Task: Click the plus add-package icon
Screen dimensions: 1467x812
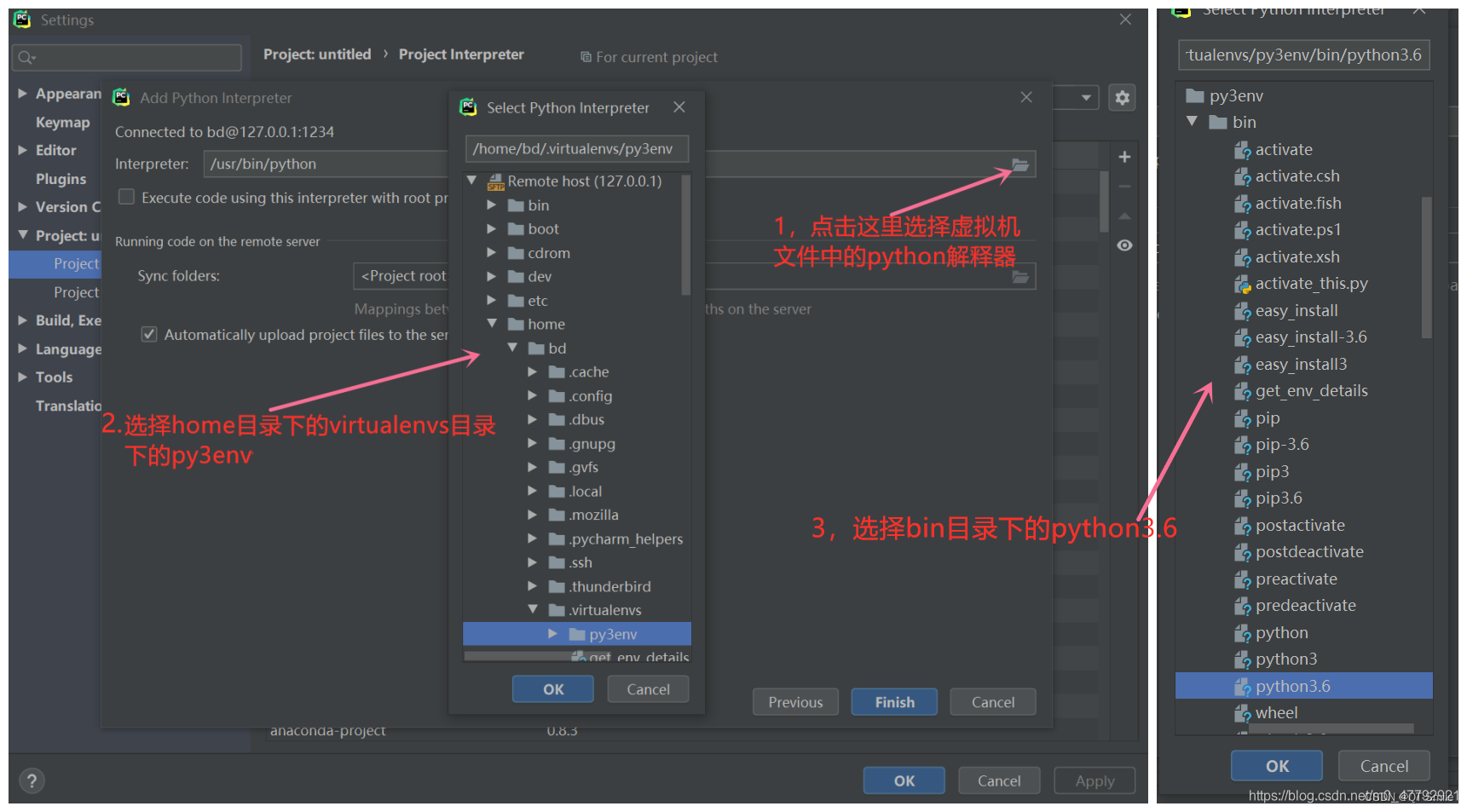Action: coord(1124,157)
